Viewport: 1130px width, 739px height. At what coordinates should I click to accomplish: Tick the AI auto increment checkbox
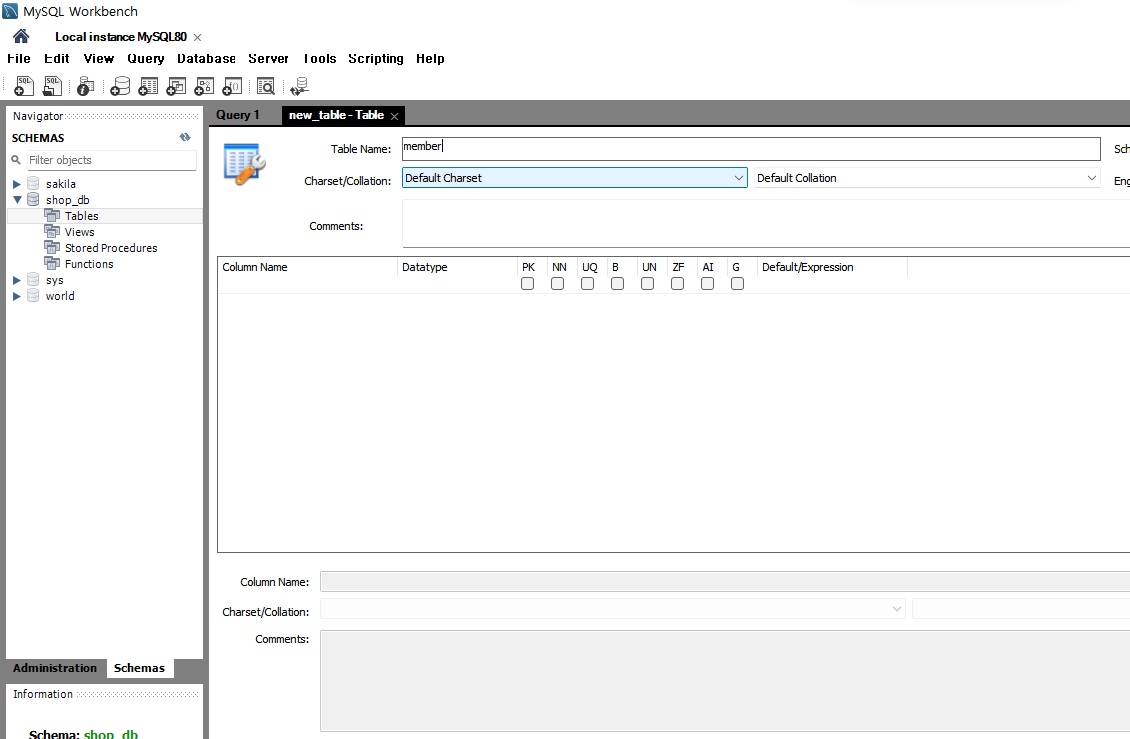[x=708, y=284]
